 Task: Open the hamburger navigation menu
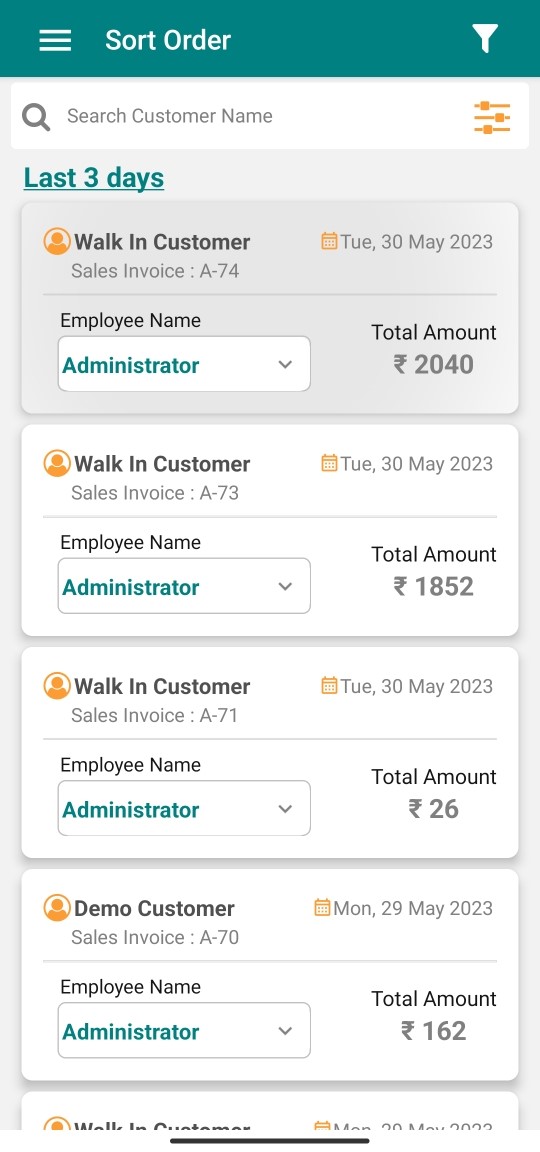(55, 40)
